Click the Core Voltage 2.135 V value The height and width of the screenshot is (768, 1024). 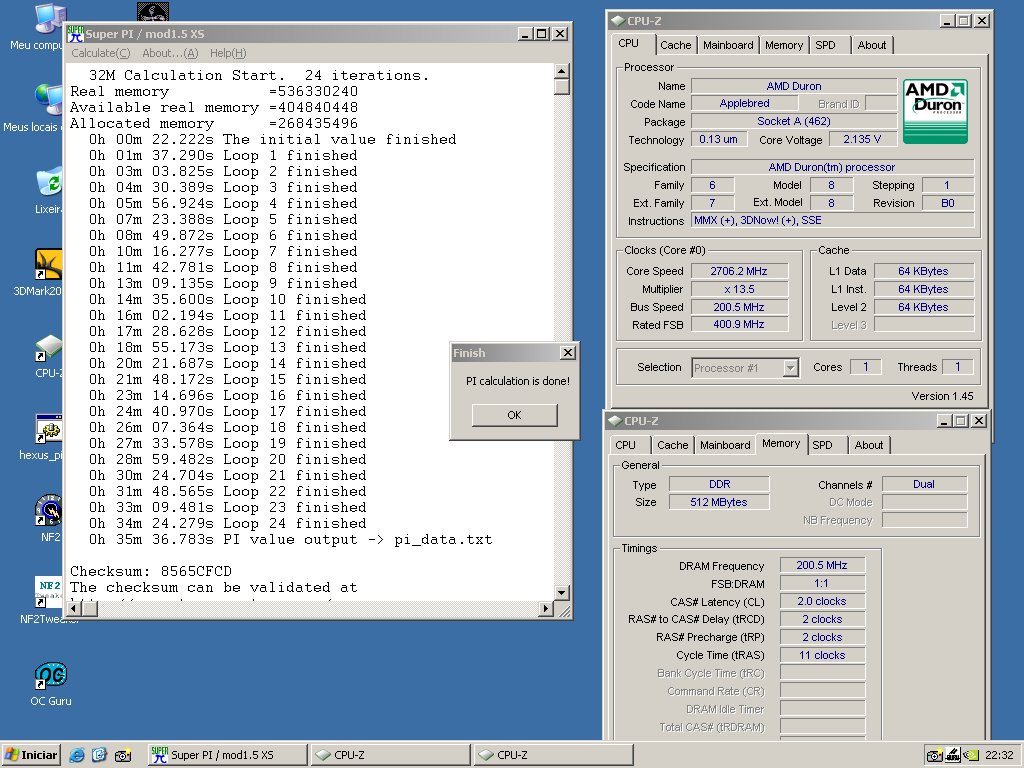click(861, 139)
